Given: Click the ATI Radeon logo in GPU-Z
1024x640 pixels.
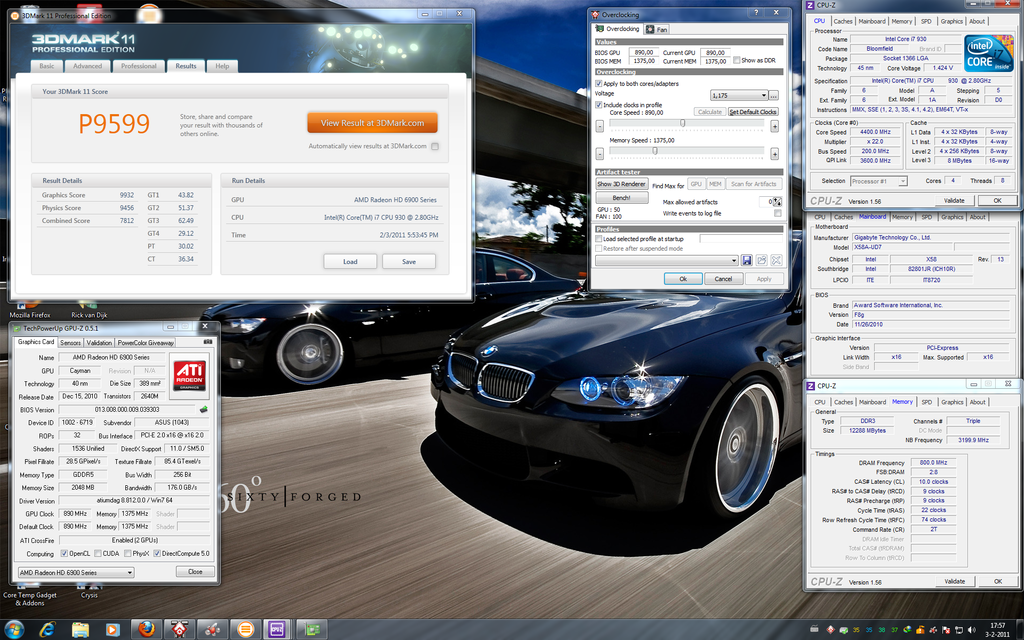Looking at the screenshot, I should click(x=190, y=373).
